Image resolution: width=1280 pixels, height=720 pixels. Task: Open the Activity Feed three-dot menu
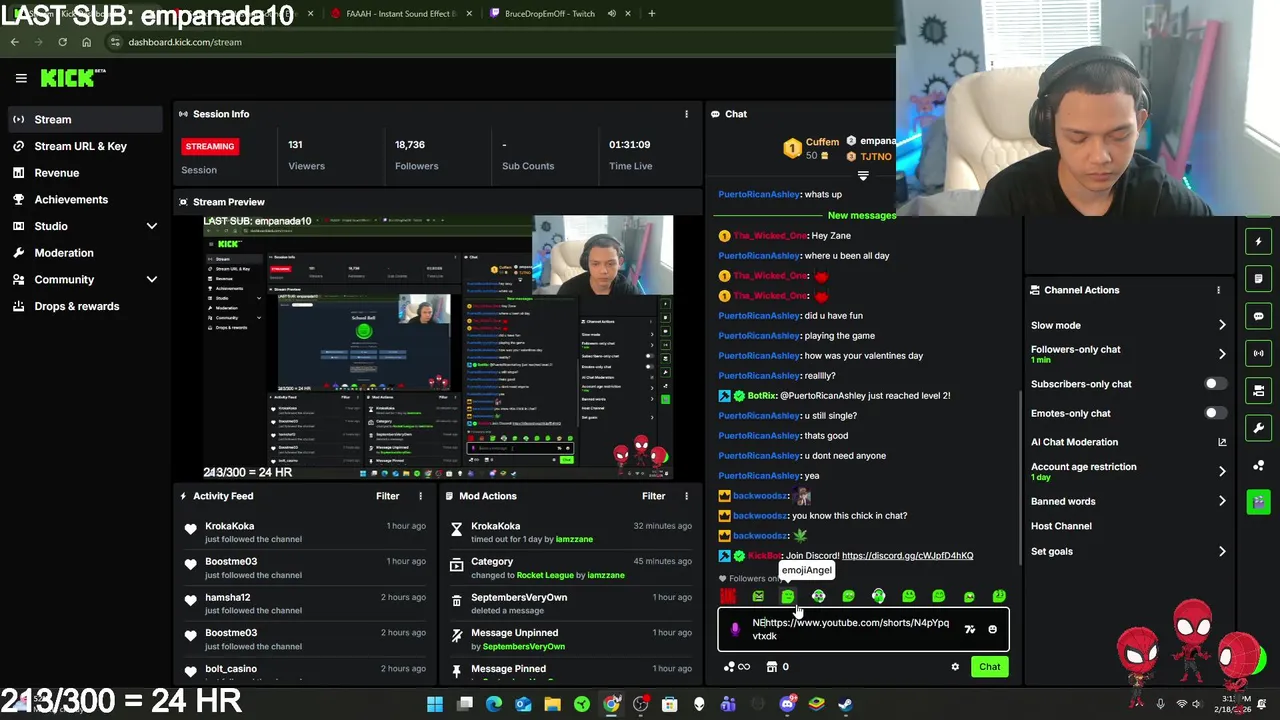pyautogui.click(x=420, y=496)
